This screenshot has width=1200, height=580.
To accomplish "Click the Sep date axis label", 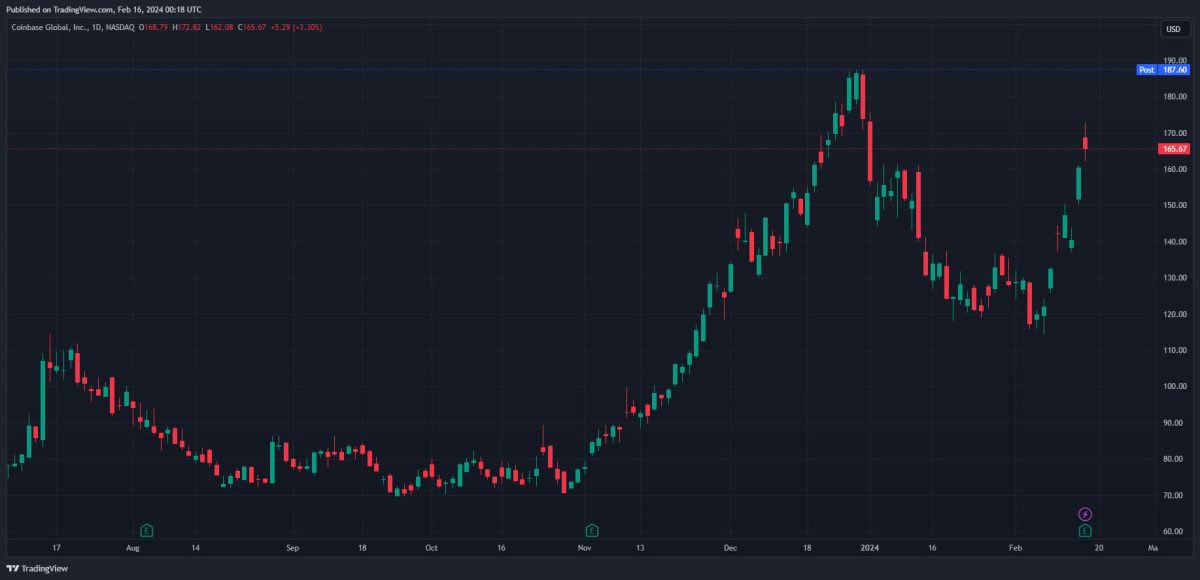I will [x=292, y=548].
